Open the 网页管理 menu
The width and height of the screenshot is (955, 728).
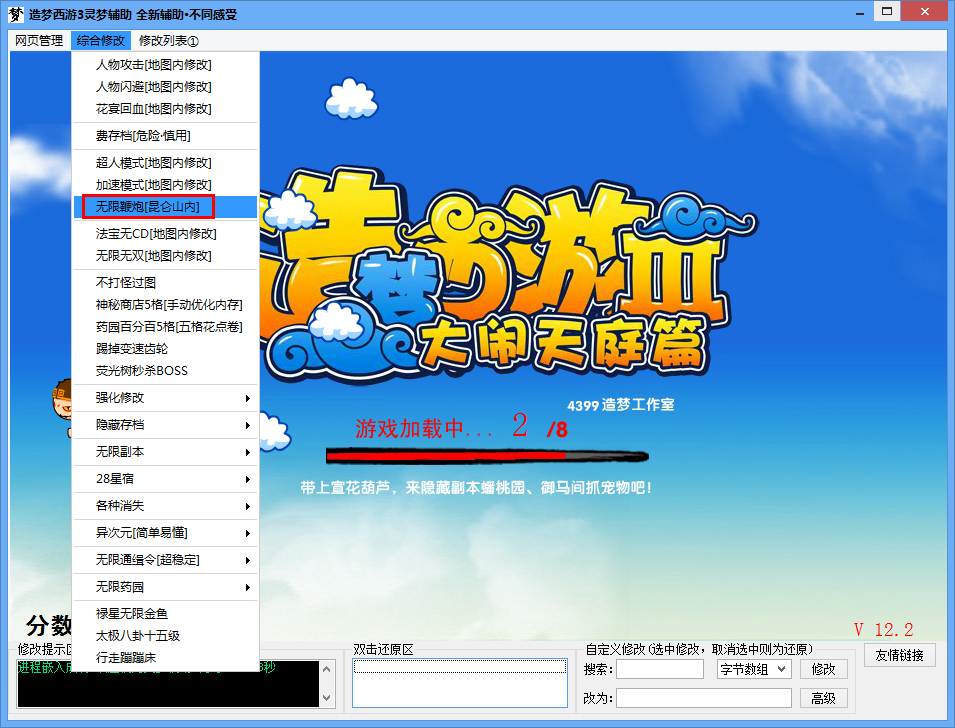click(39, 41)
